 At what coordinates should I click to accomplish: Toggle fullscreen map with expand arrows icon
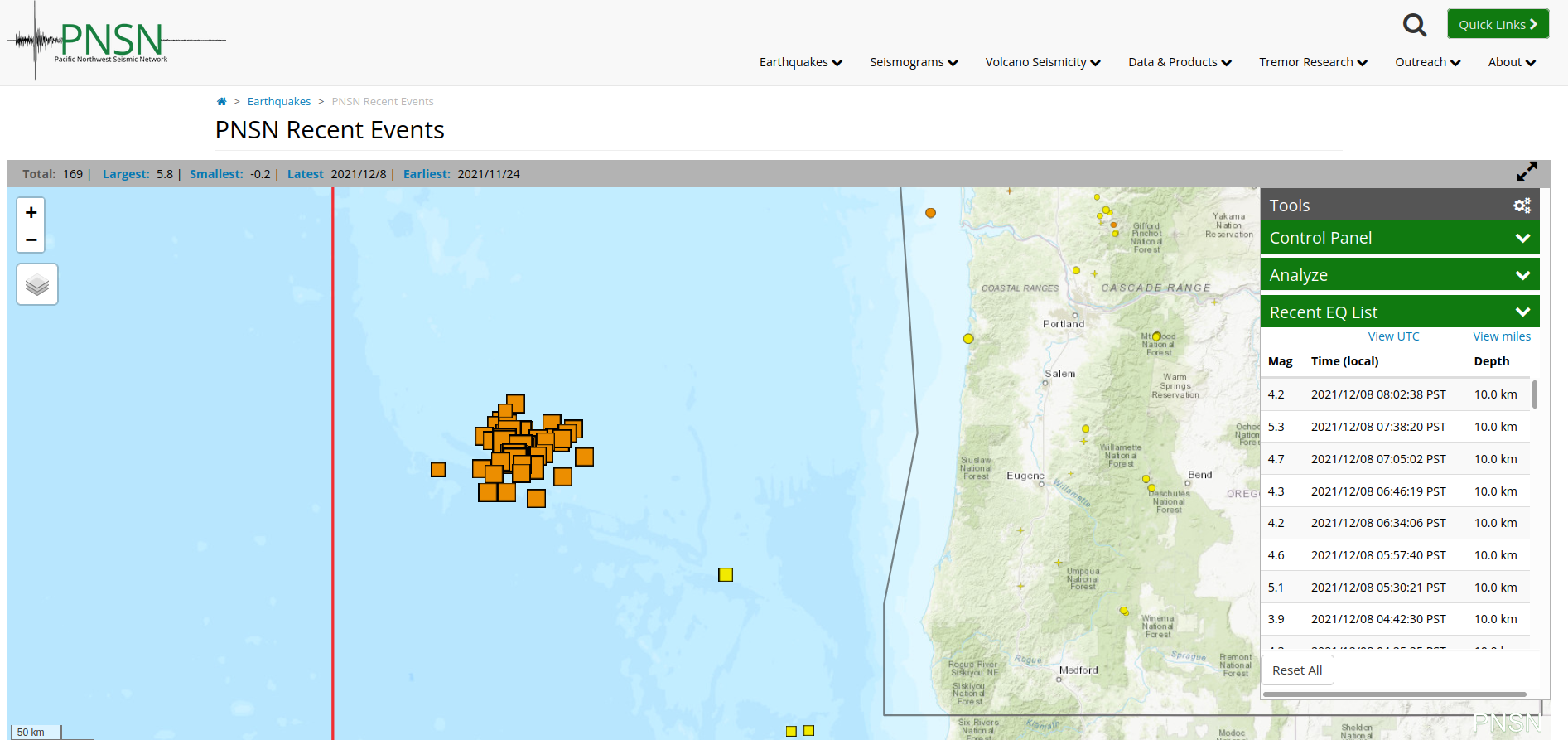coord(1527,172)
